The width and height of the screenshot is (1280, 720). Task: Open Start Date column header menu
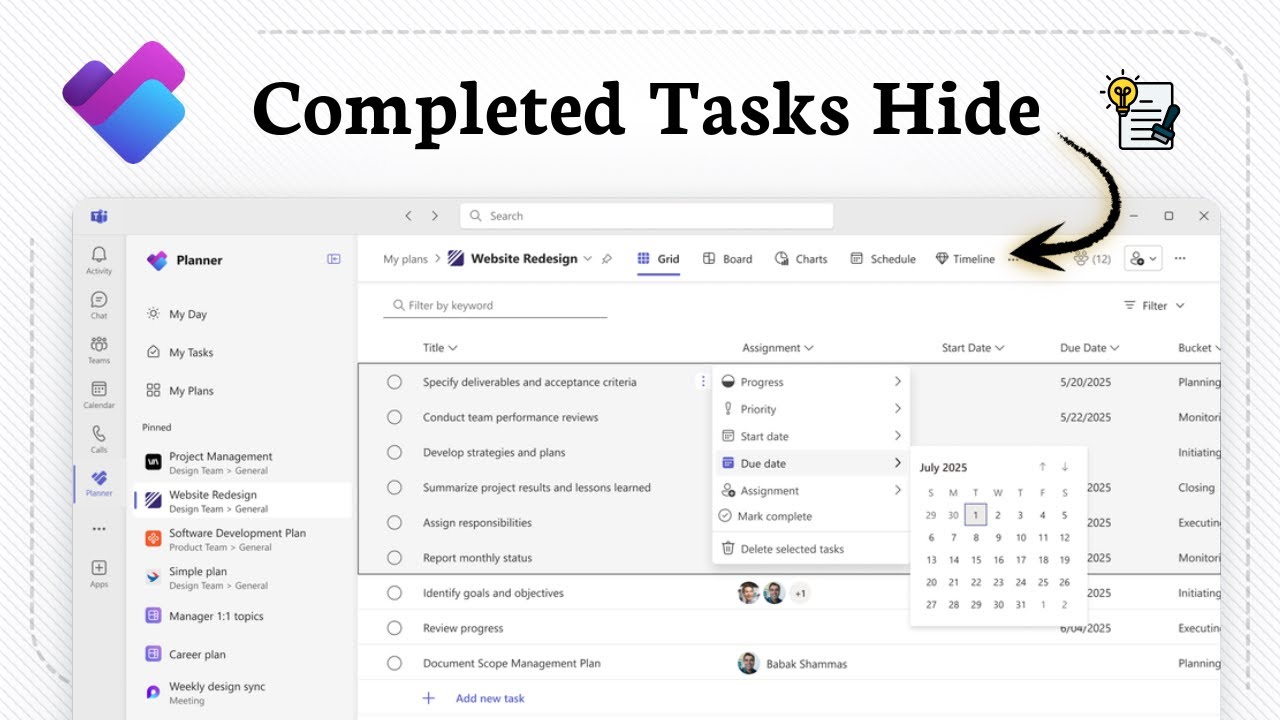[x=973, y=348]
